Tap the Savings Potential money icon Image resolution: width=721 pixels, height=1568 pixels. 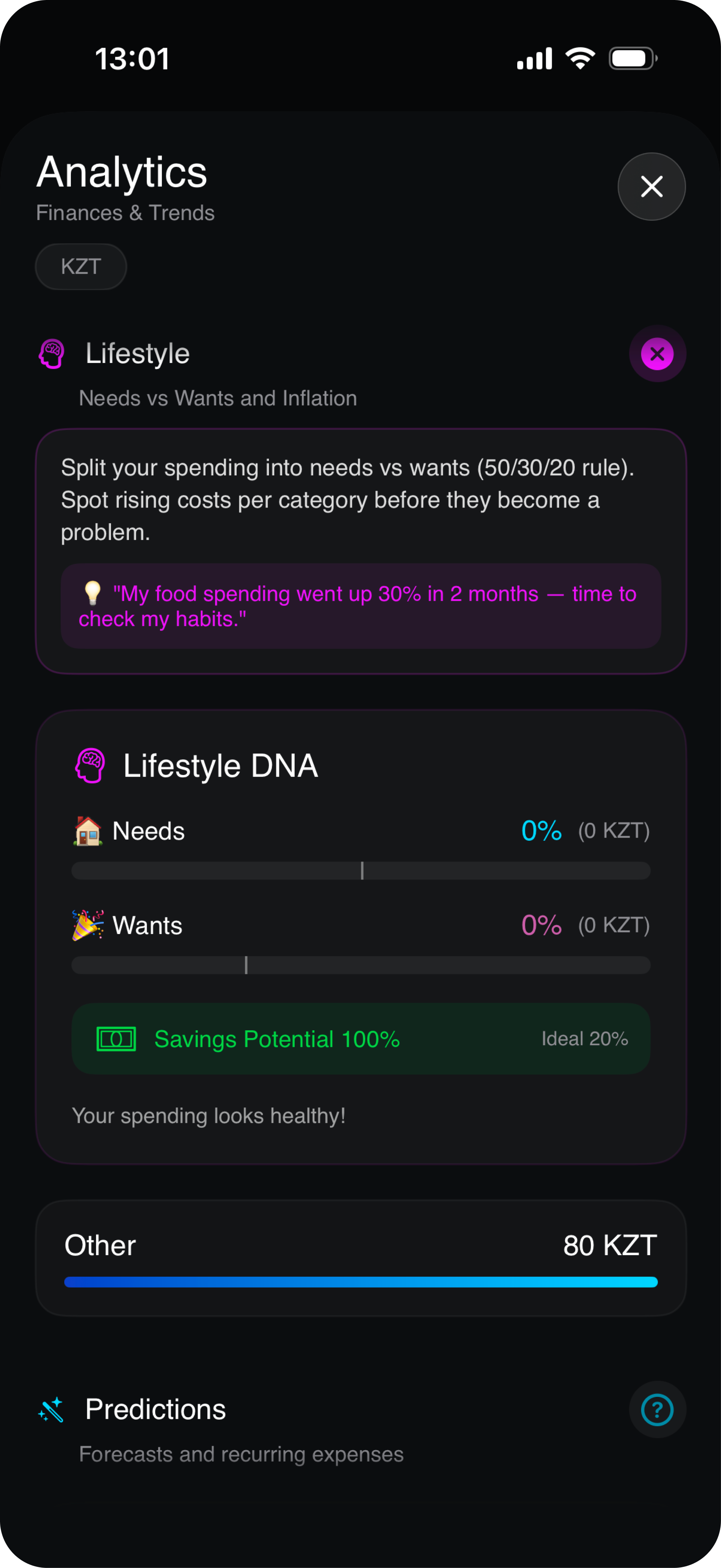point(116,1039)
